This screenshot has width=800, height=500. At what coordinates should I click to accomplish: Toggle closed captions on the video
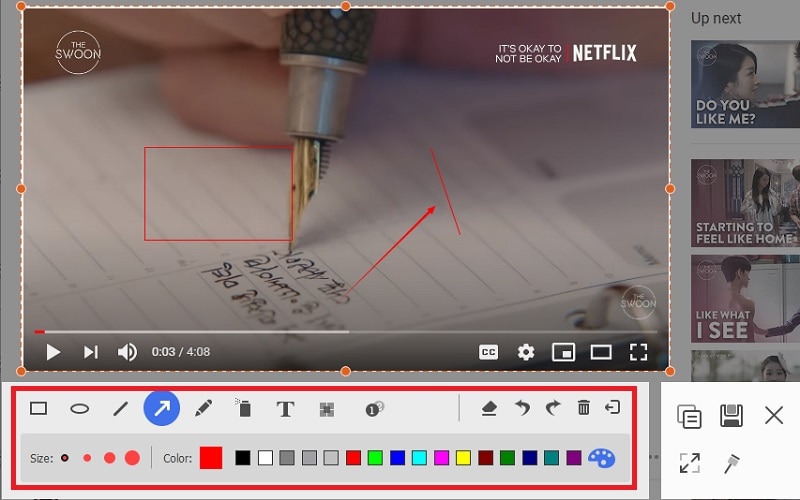pyautogui.click(x=488, y=352)
